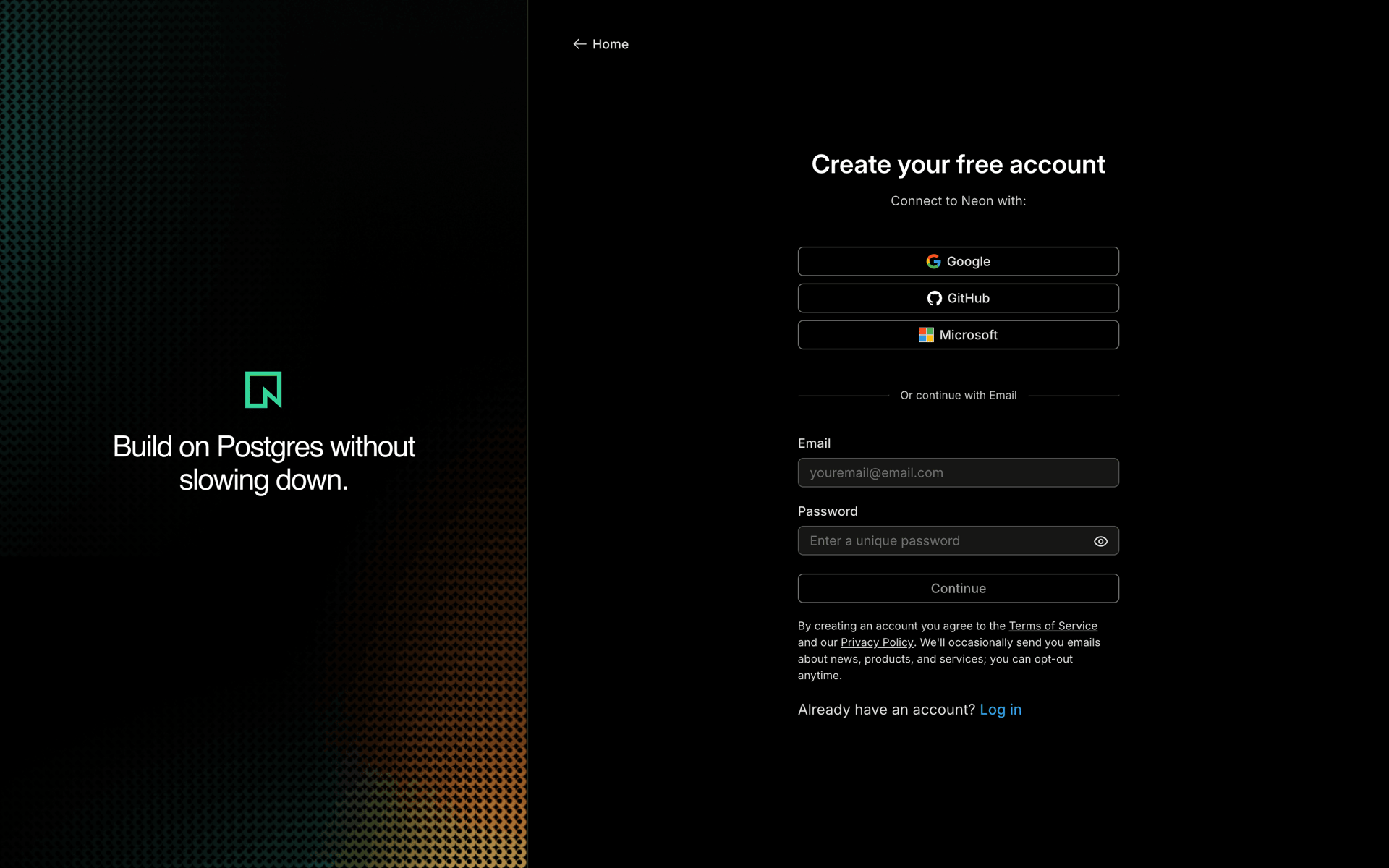Click the 'Or continue with Email' text
Image resolution: width=1389 pixels, height=868 pixels.
(958, 395)
